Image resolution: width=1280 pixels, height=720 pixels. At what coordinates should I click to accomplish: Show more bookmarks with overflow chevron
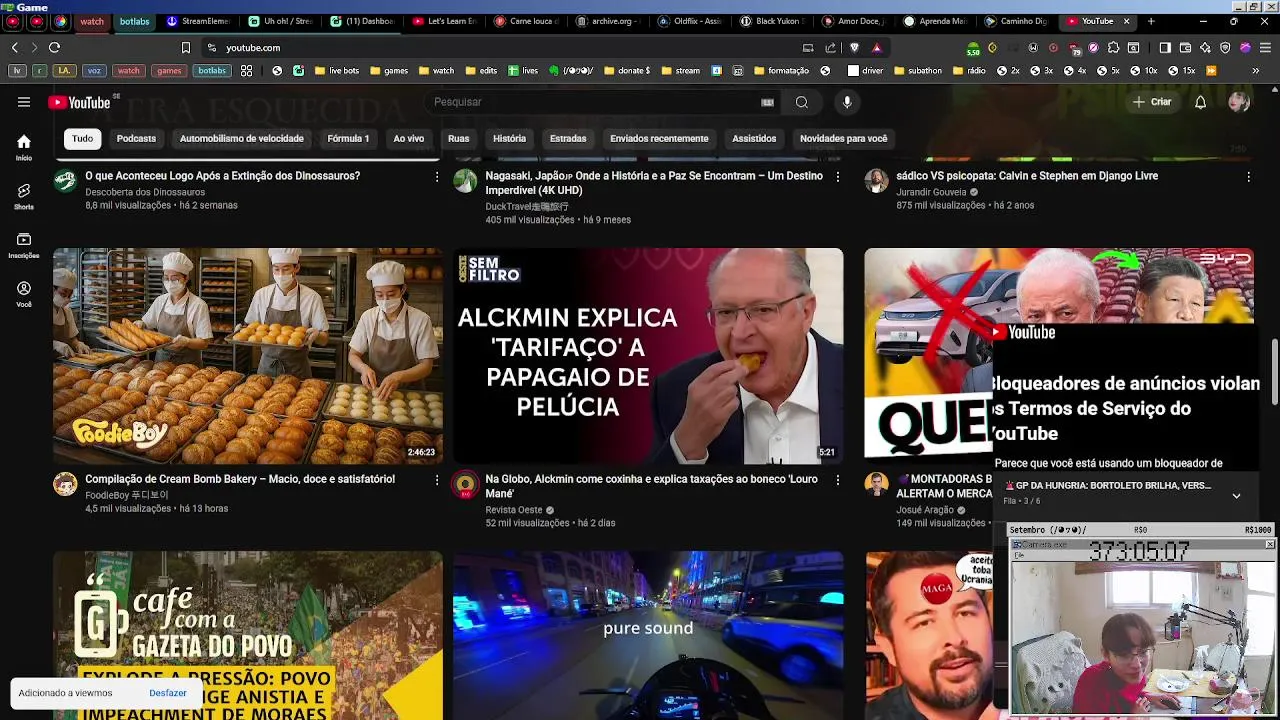coord(1255,71)
